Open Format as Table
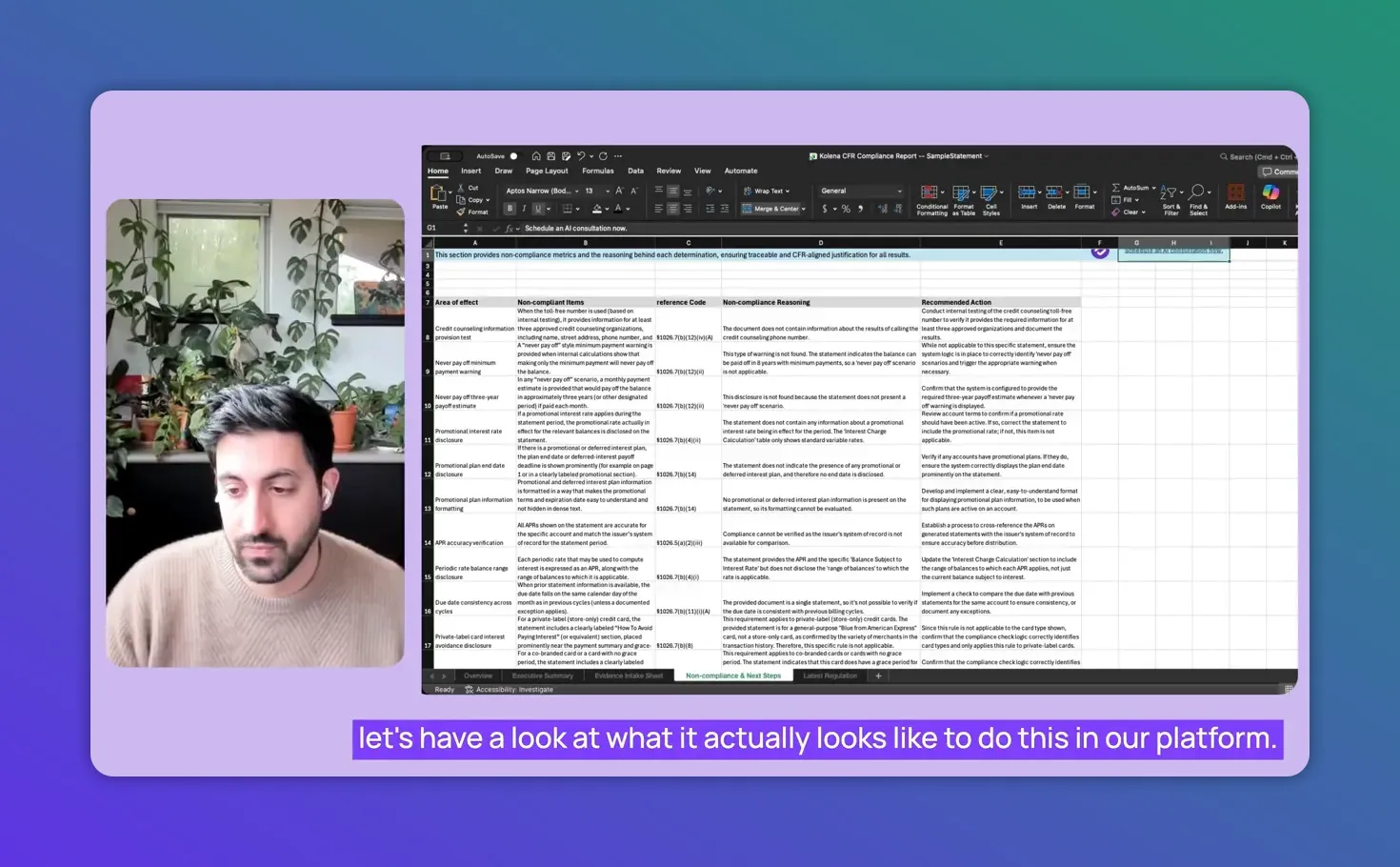 point(964,200)
